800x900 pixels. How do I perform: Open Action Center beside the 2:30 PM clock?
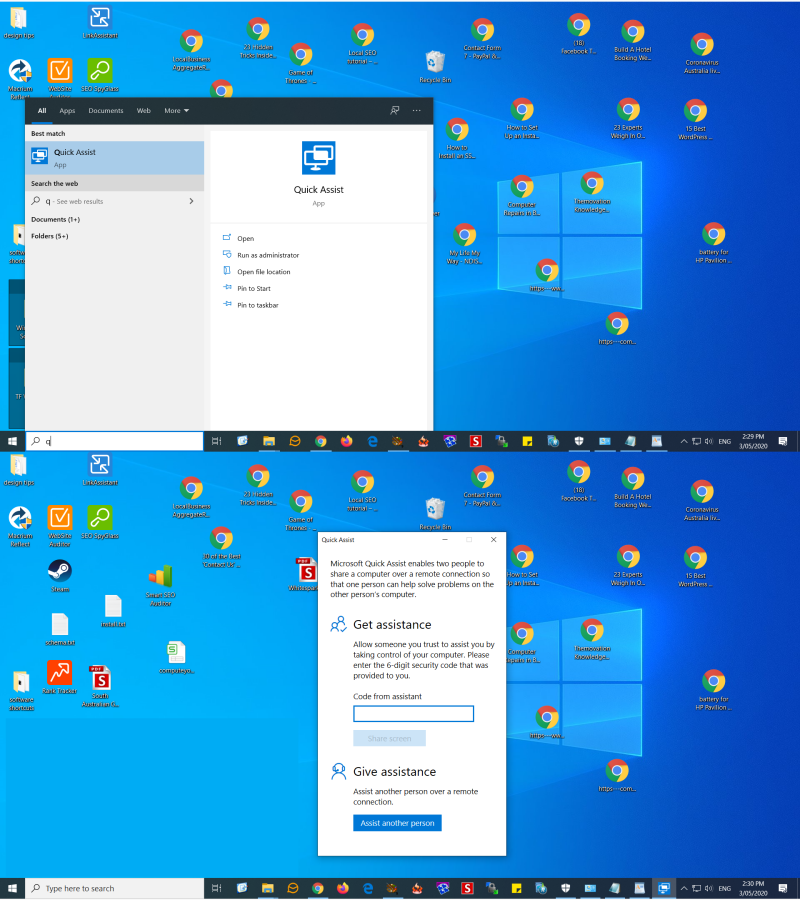click(x=783, y=888)
